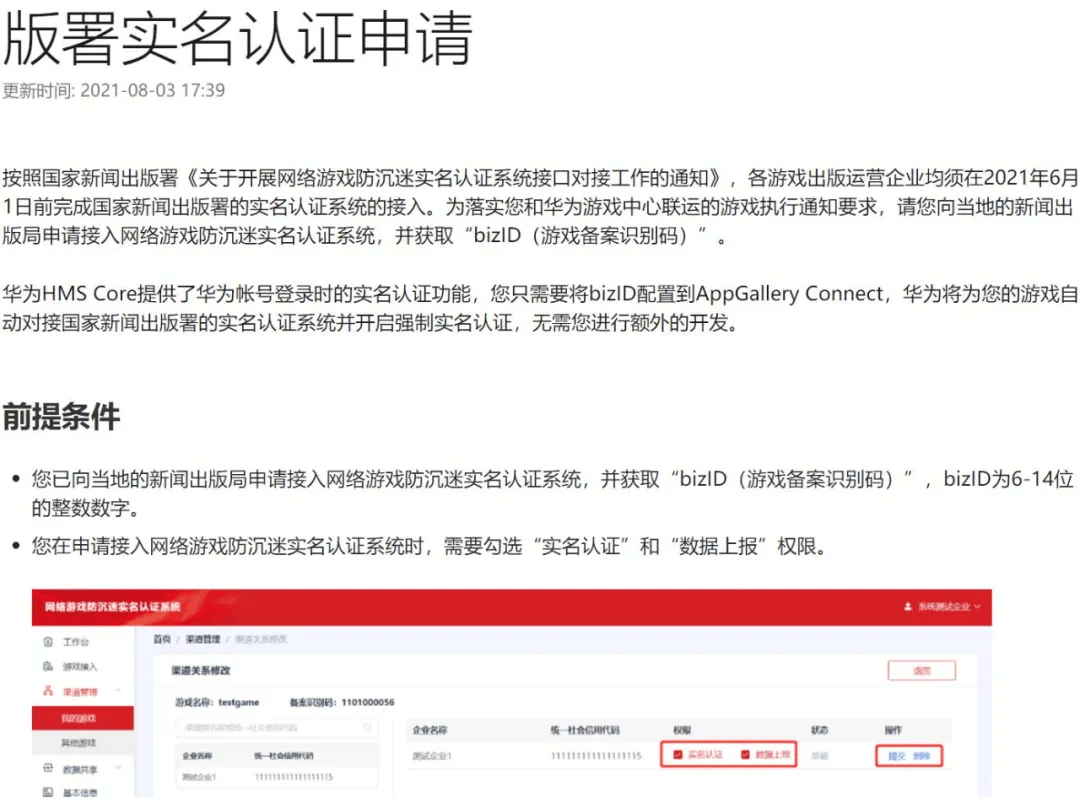
Task: Expand the 数据共享 menu chevron
Action: (x=118, y=768)
